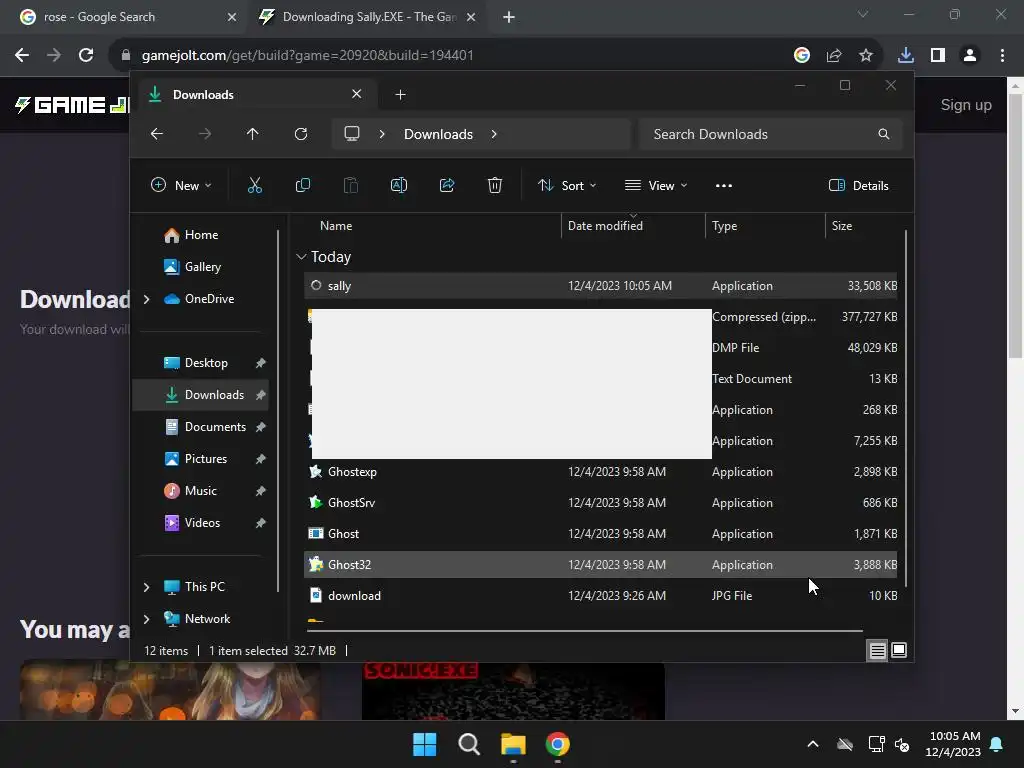Toggle the Details pane
Viewport: 1024px width, 768px height.
point(859,185)
